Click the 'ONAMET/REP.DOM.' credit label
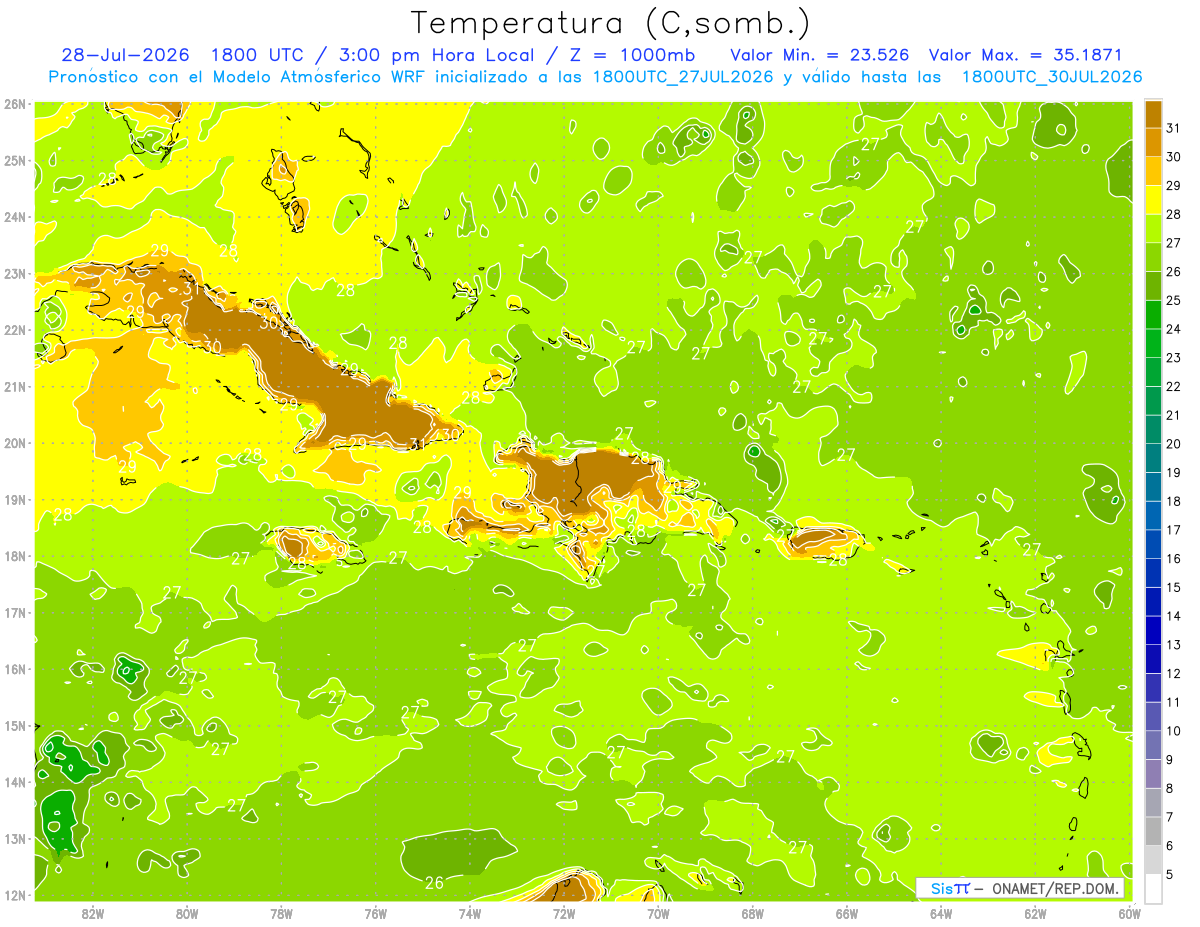The height and width of the screenshot is (927, 1200). pos(1056,888)
